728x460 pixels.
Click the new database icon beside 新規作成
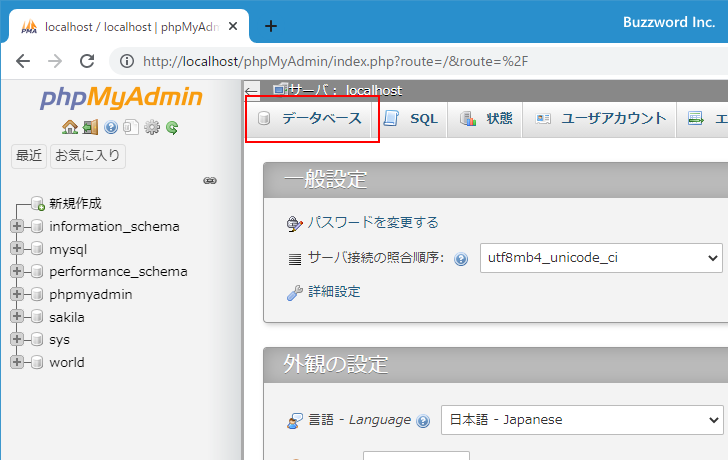point(38,203)
